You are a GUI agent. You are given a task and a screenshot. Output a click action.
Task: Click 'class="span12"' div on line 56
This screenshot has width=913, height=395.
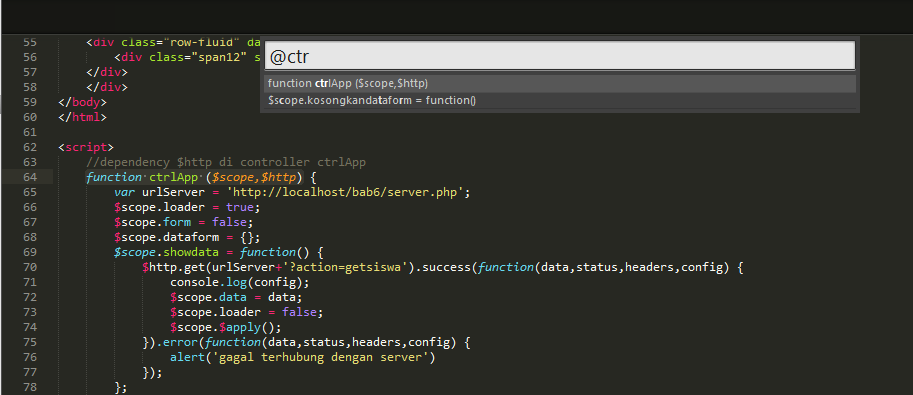(198, 57)
